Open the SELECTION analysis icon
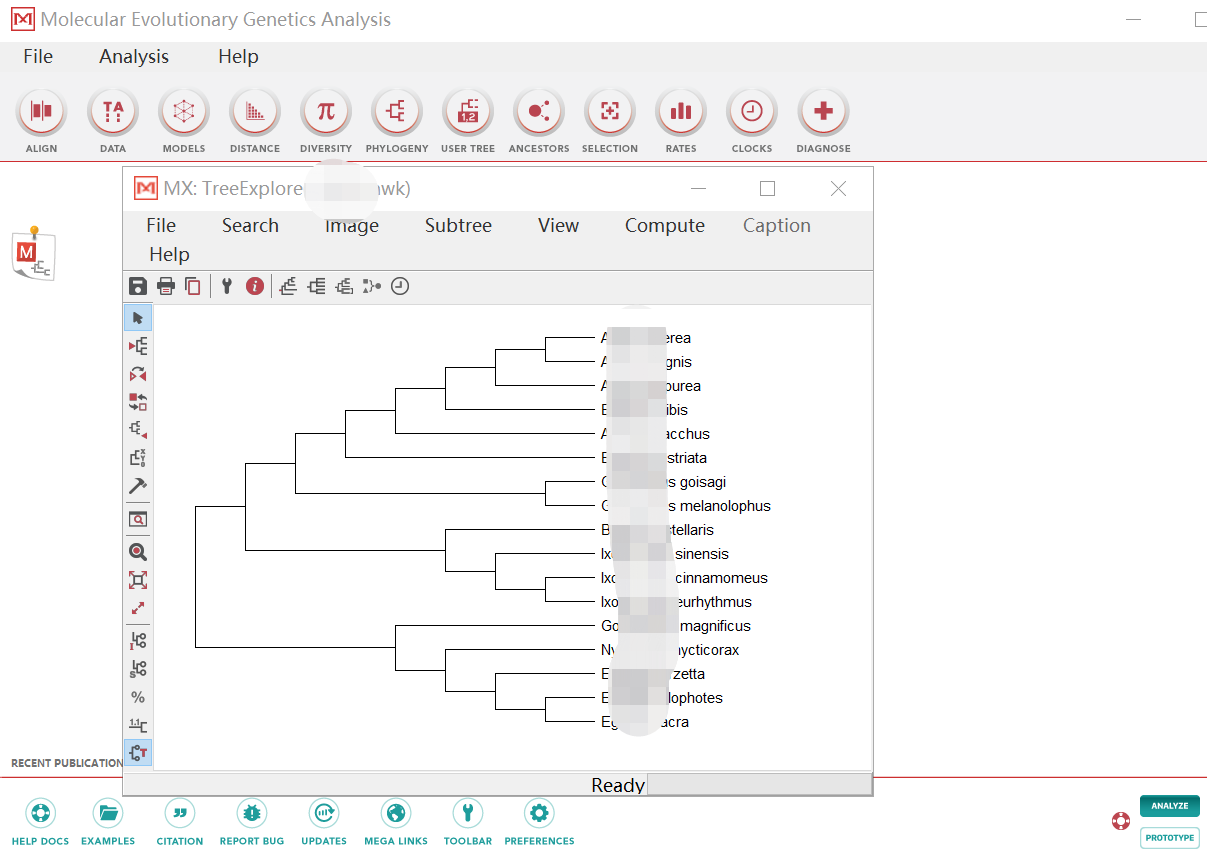The height and width of the screenshot is (849, 1207). pyautogui.click(x=610, y=112)
